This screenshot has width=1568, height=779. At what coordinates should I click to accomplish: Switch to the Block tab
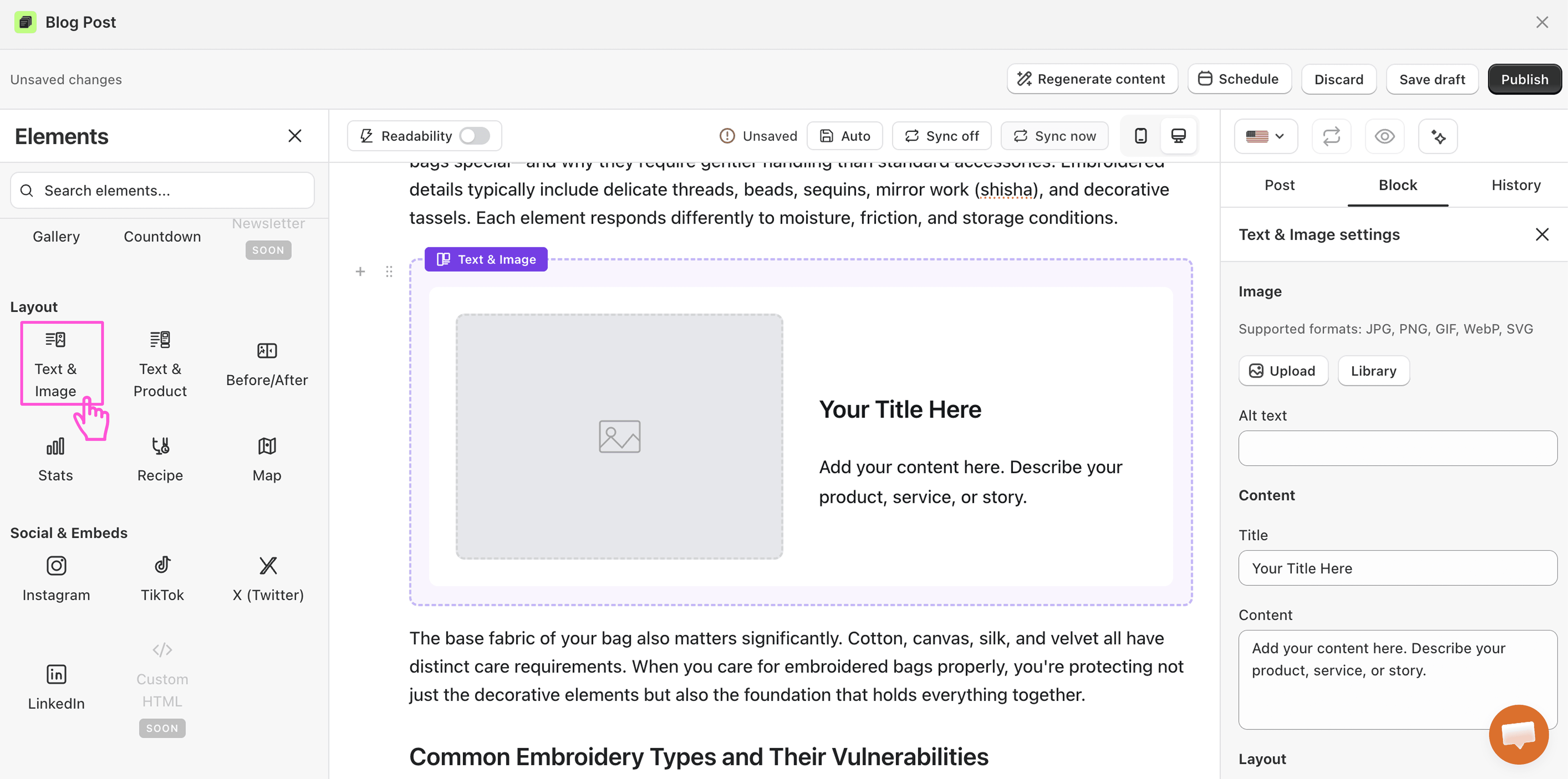point(1398,185)
